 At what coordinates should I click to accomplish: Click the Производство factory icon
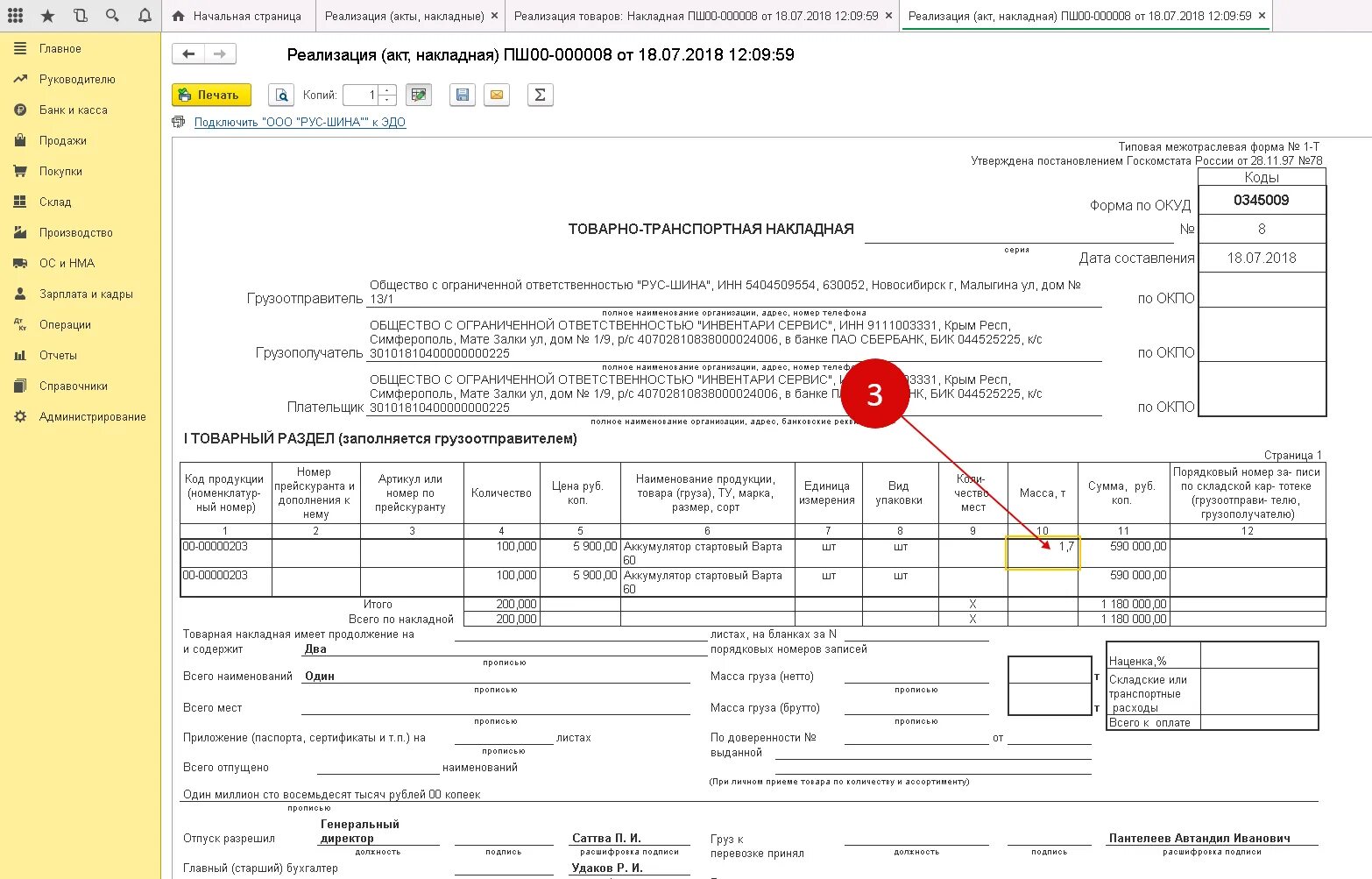tap(20, 233)
